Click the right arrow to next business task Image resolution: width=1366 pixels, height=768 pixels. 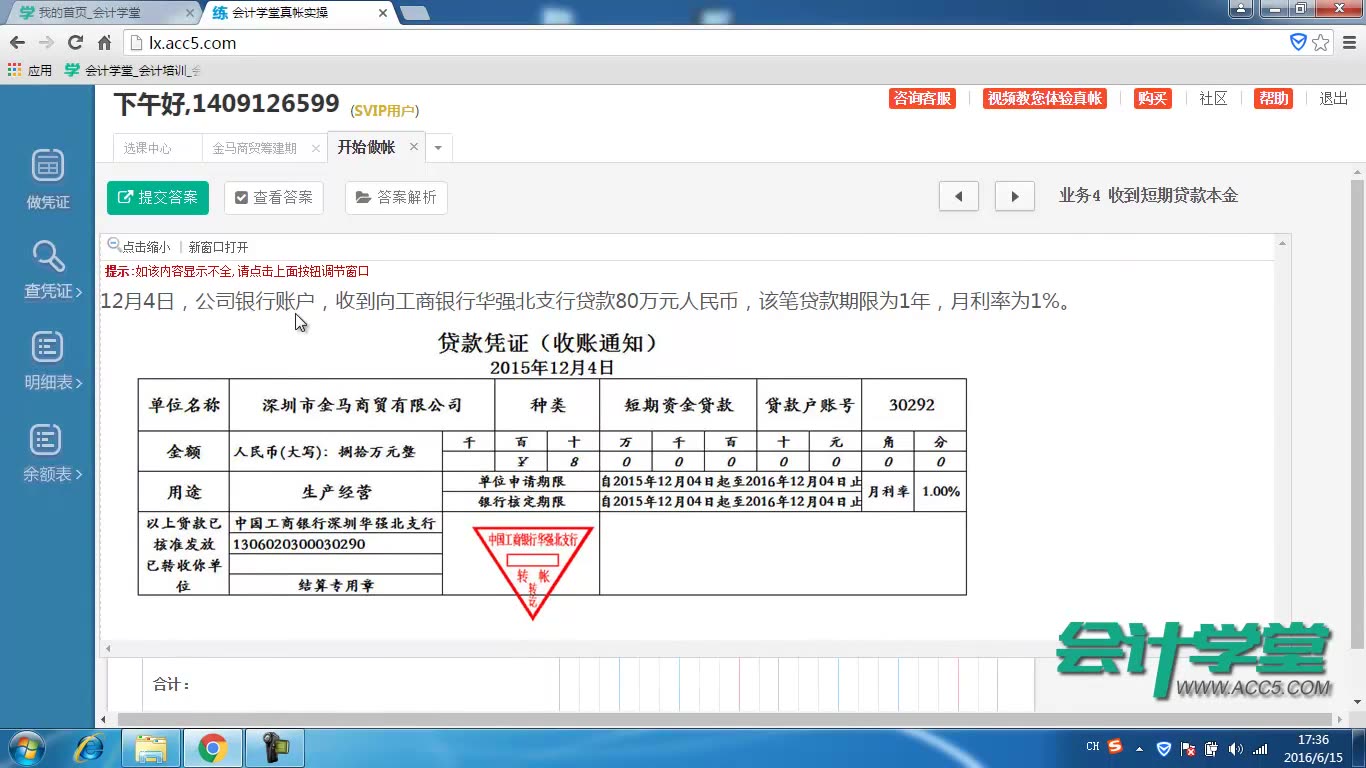click(x=1014, y=196)
